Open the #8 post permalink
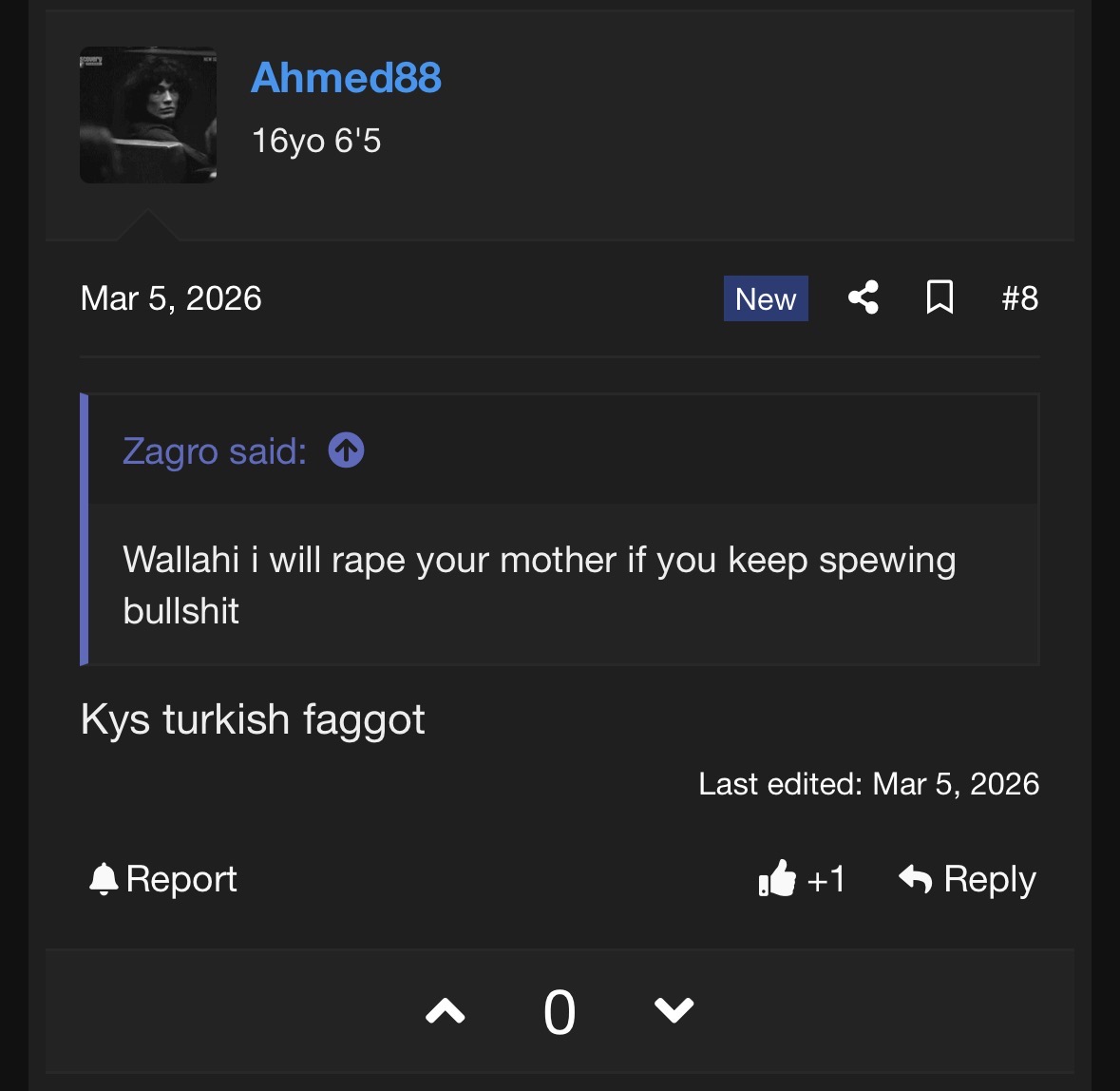1120x1091 pixels. (x=1019, y=298)
